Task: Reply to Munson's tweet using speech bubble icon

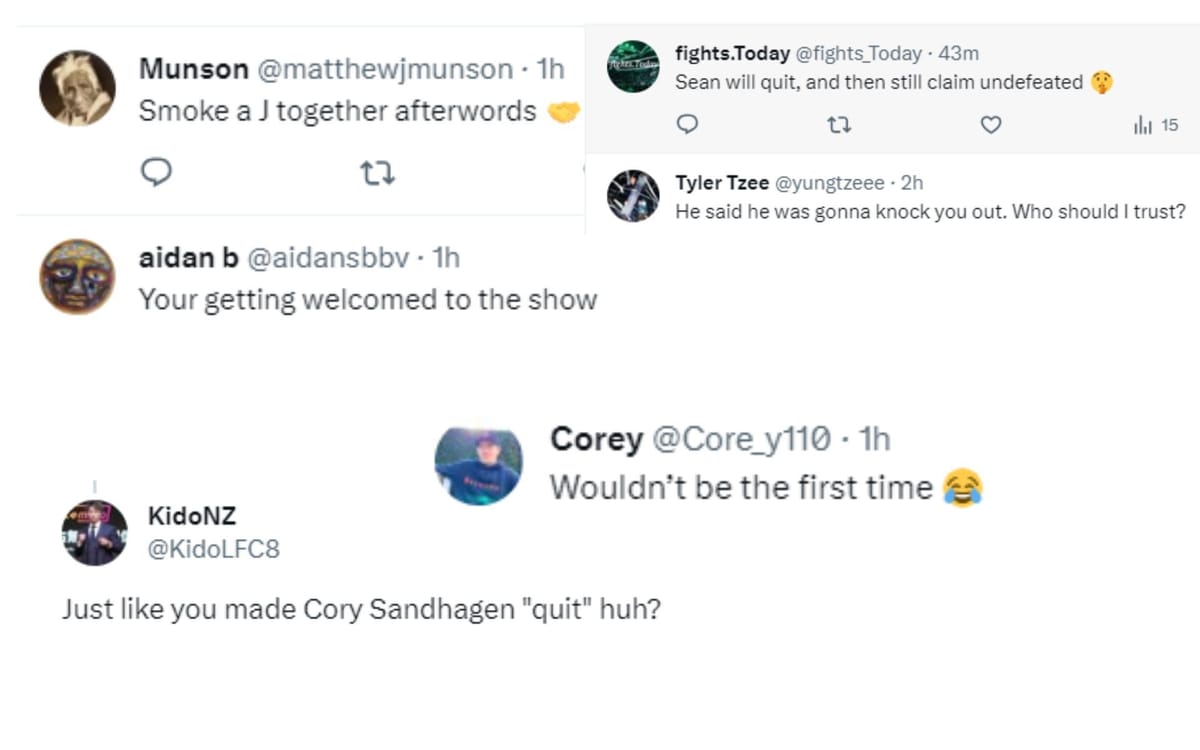Action: pos(157,172)
